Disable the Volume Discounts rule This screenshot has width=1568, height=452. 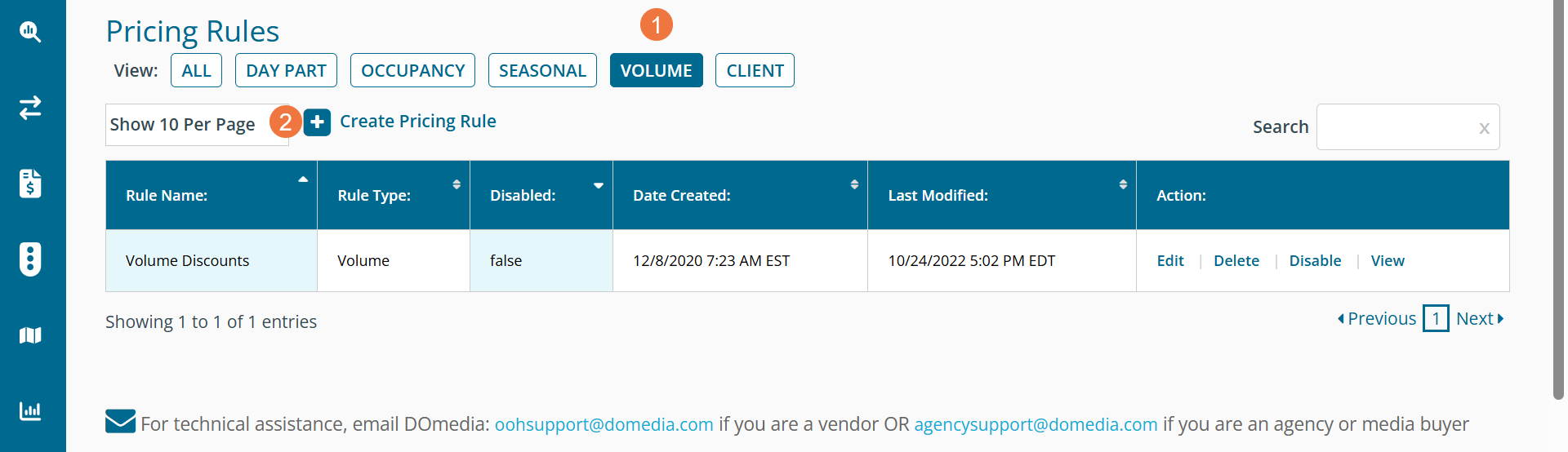[1315, 261]
